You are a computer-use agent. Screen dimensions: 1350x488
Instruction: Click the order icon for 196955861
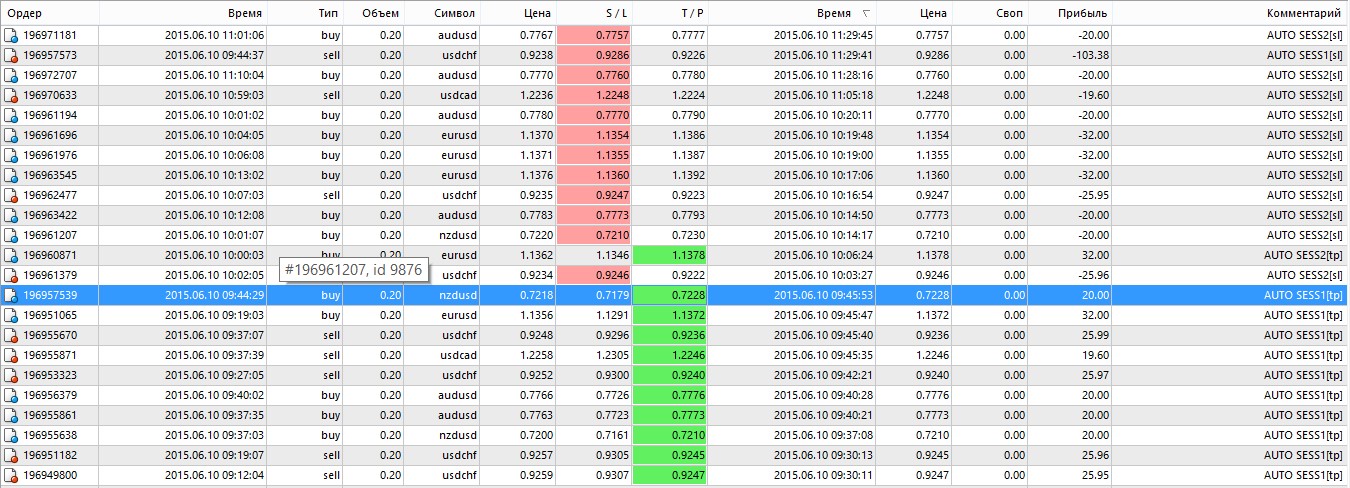pyautogui.click(x=11, y=415)
